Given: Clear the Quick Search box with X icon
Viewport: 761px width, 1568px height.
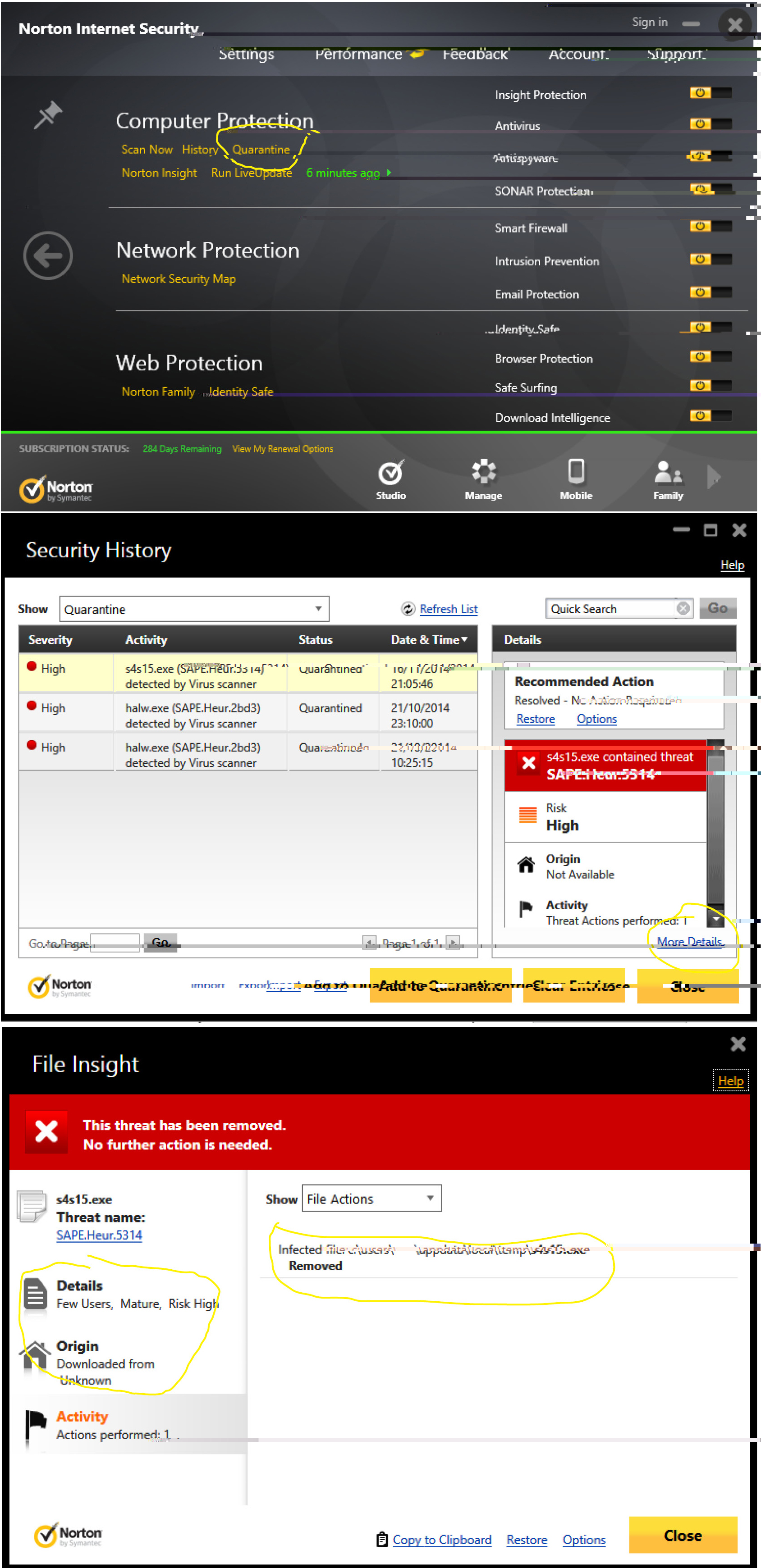Looking at the screenshot, I should [683, 608].
